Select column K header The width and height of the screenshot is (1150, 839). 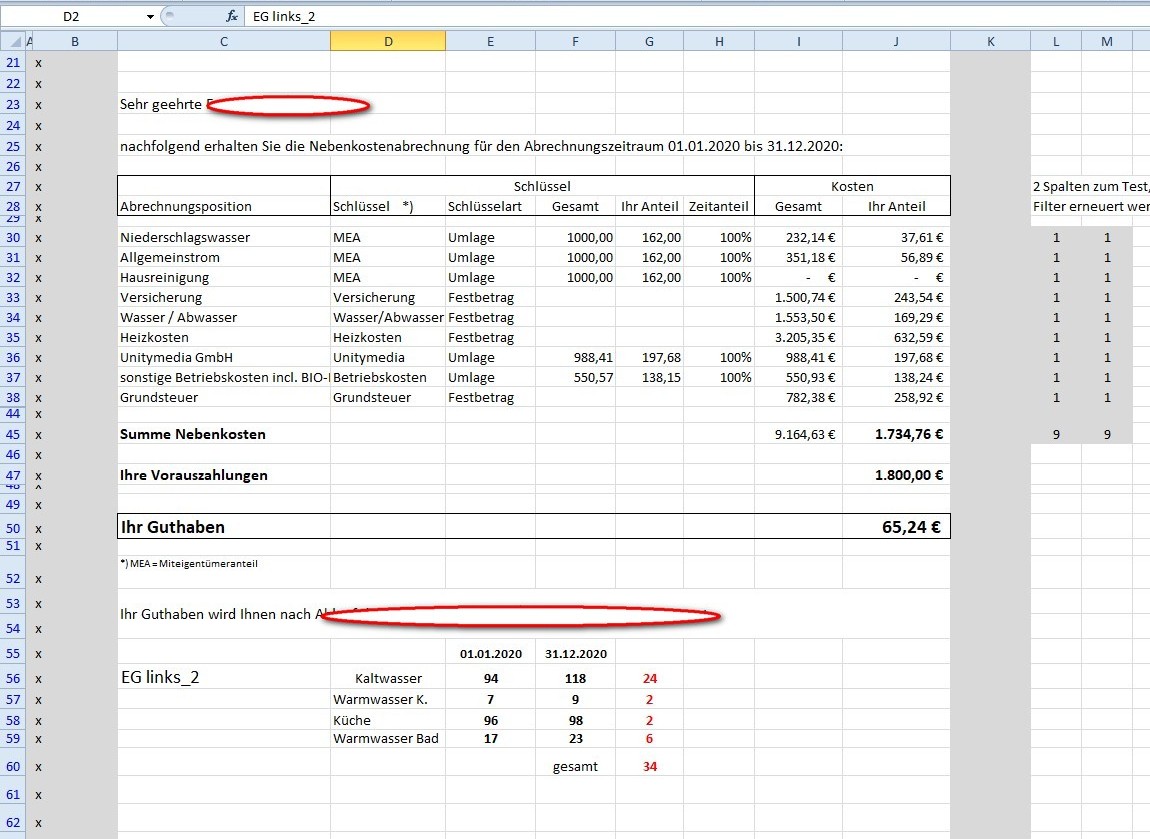coord(990,42)
